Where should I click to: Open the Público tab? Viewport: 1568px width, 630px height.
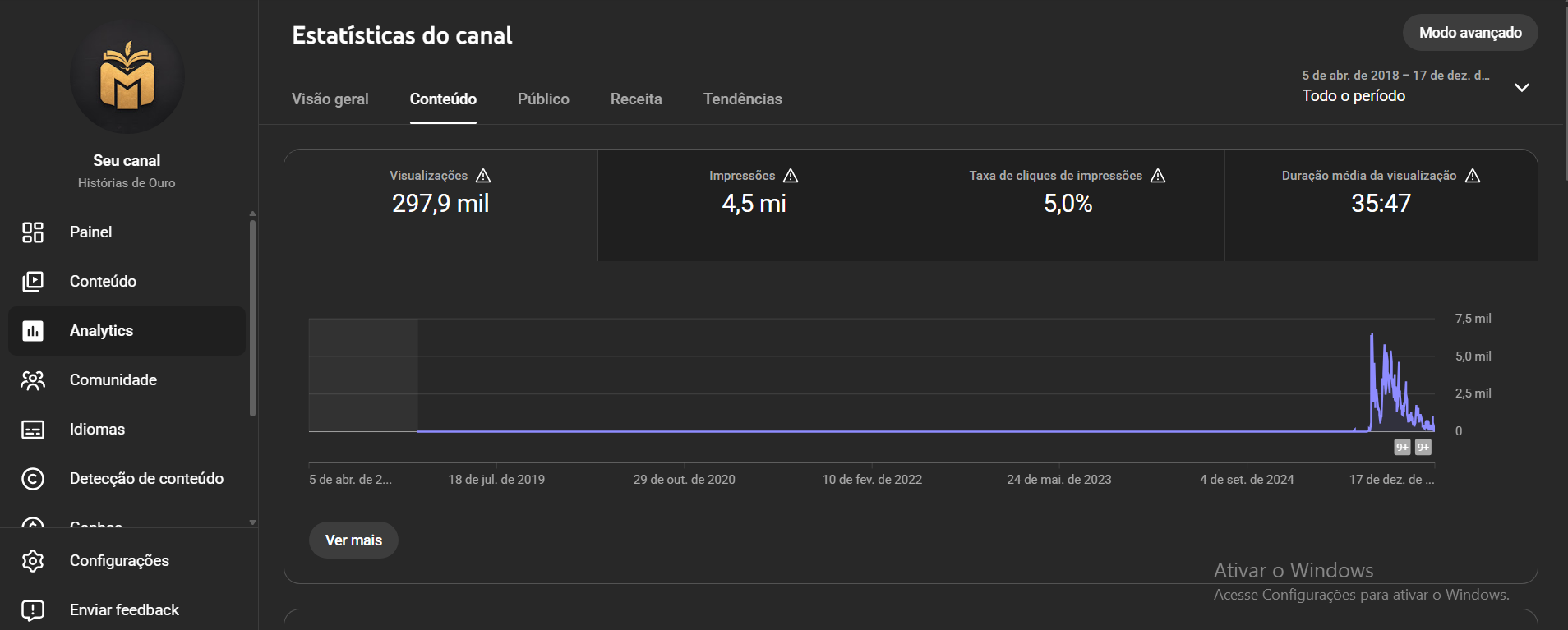[543, 99]
